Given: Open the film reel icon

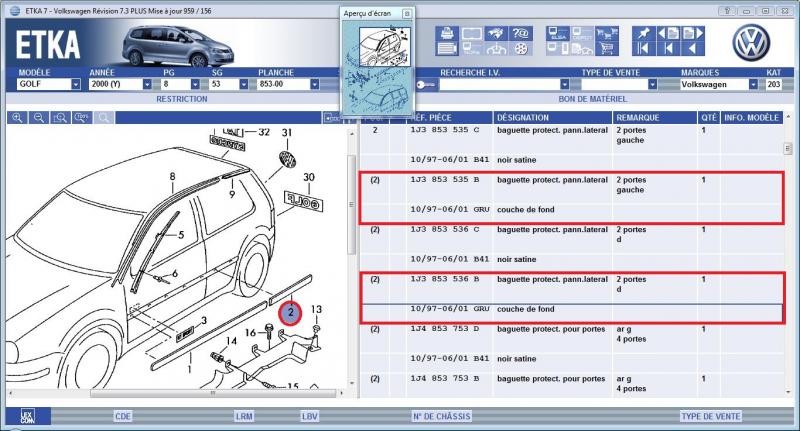Looking at the screenshot, I should tap(521, 48).
